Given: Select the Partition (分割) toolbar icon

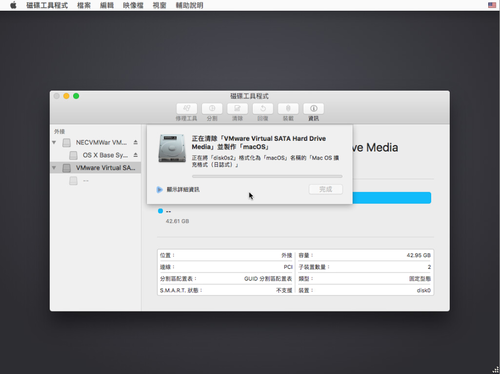Looking at the screenshot, I should point(212,108).
